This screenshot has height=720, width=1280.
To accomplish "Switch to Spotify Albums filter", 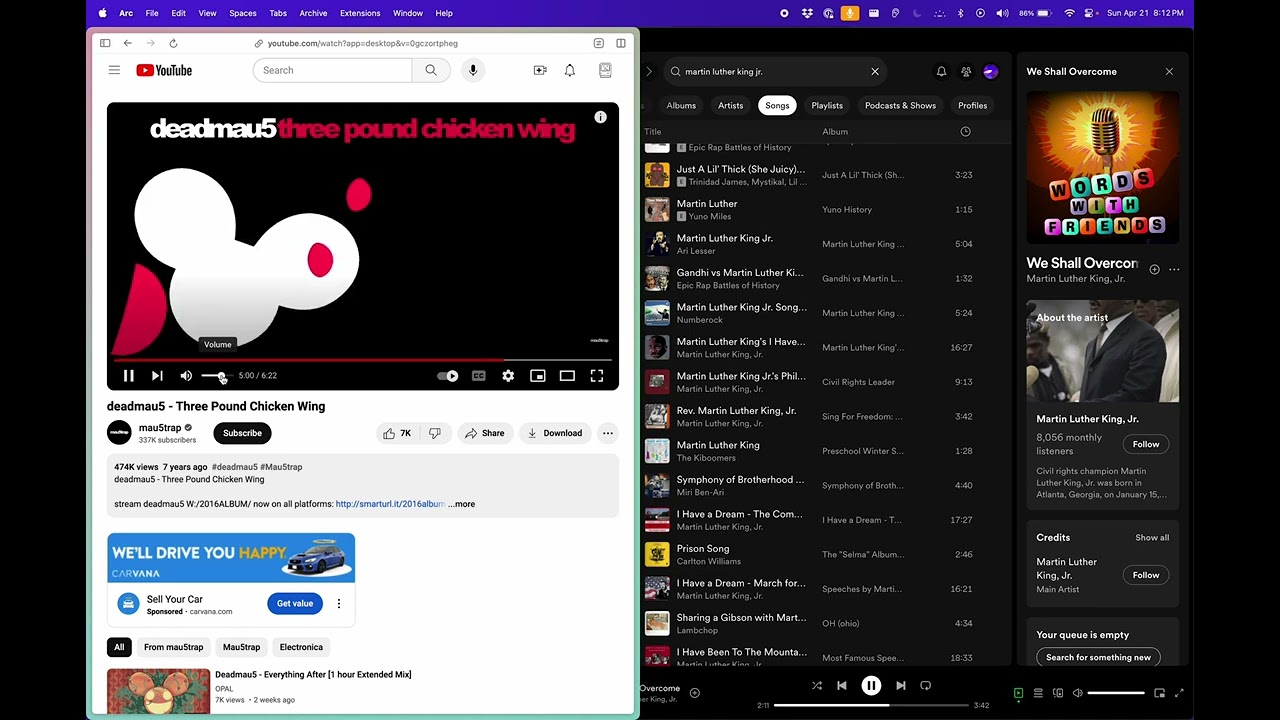I will pyautogui.click(x=681, y=105).
